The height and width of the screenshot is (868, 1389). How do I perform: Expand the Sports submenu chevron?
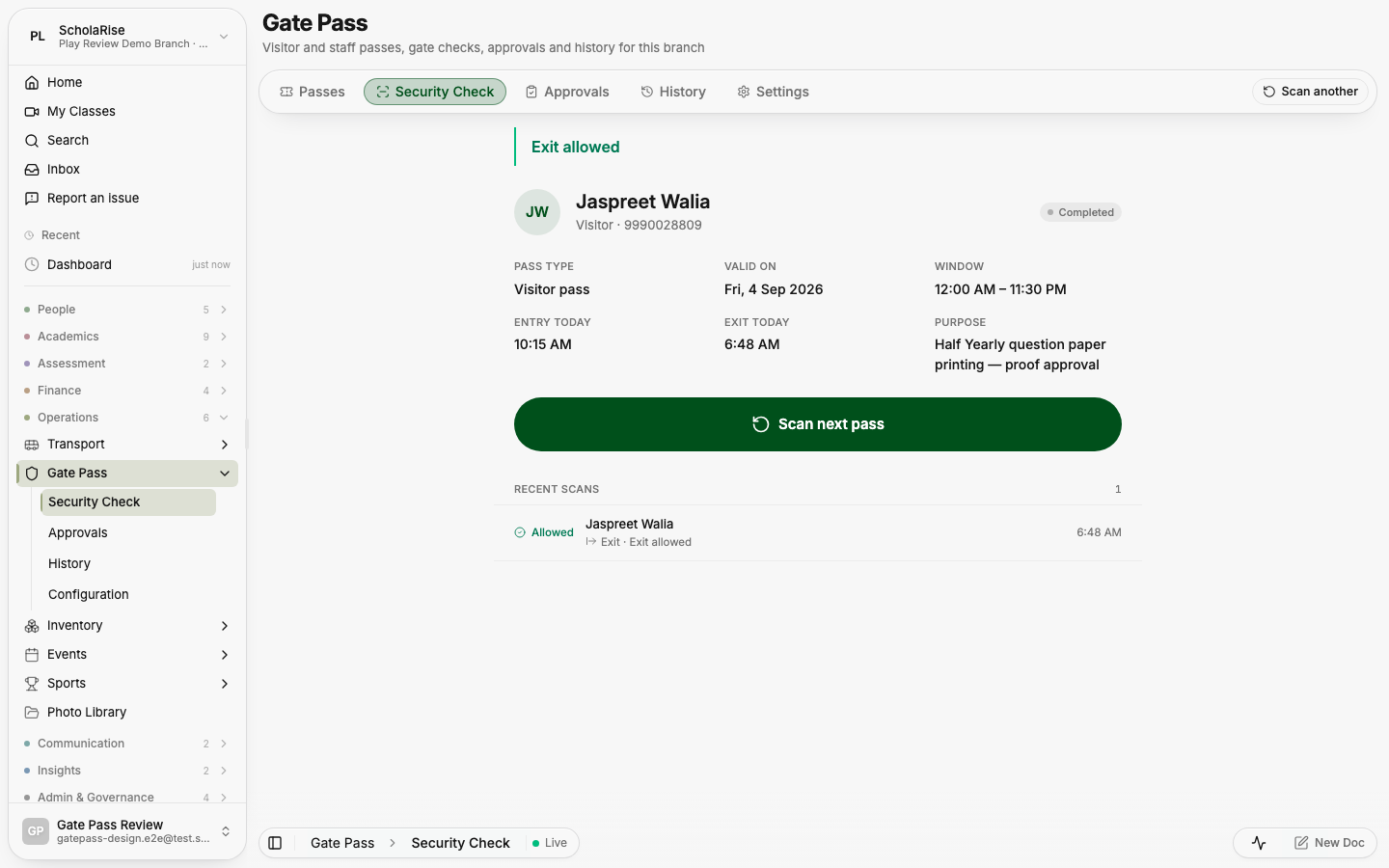(x=225, y=684)
